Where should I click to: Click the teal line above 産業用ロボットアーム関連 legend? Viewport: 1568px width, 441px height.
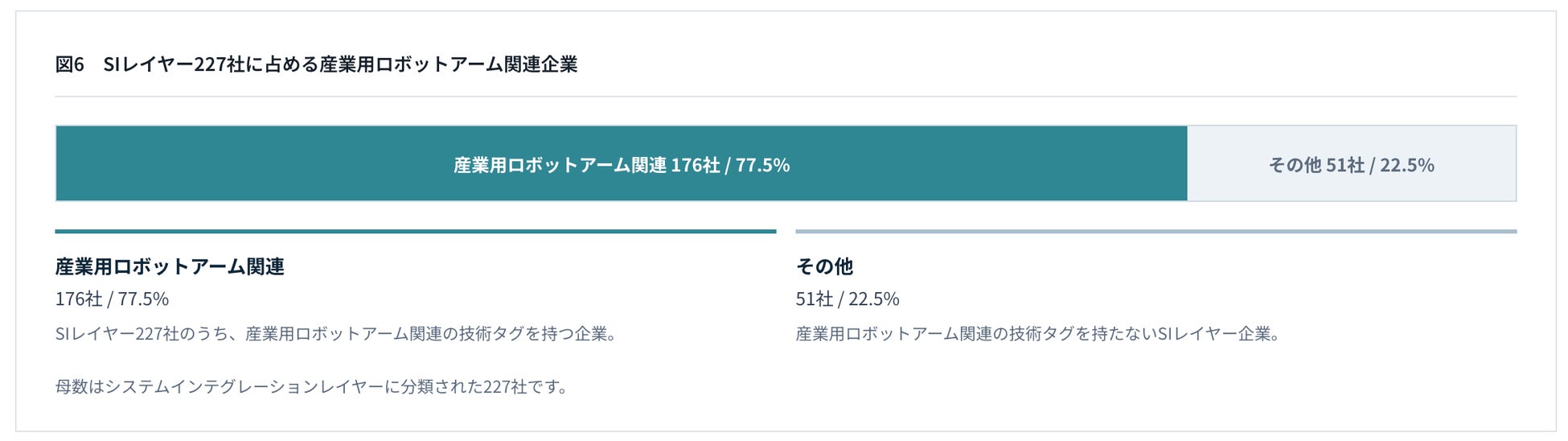point(416,232)
